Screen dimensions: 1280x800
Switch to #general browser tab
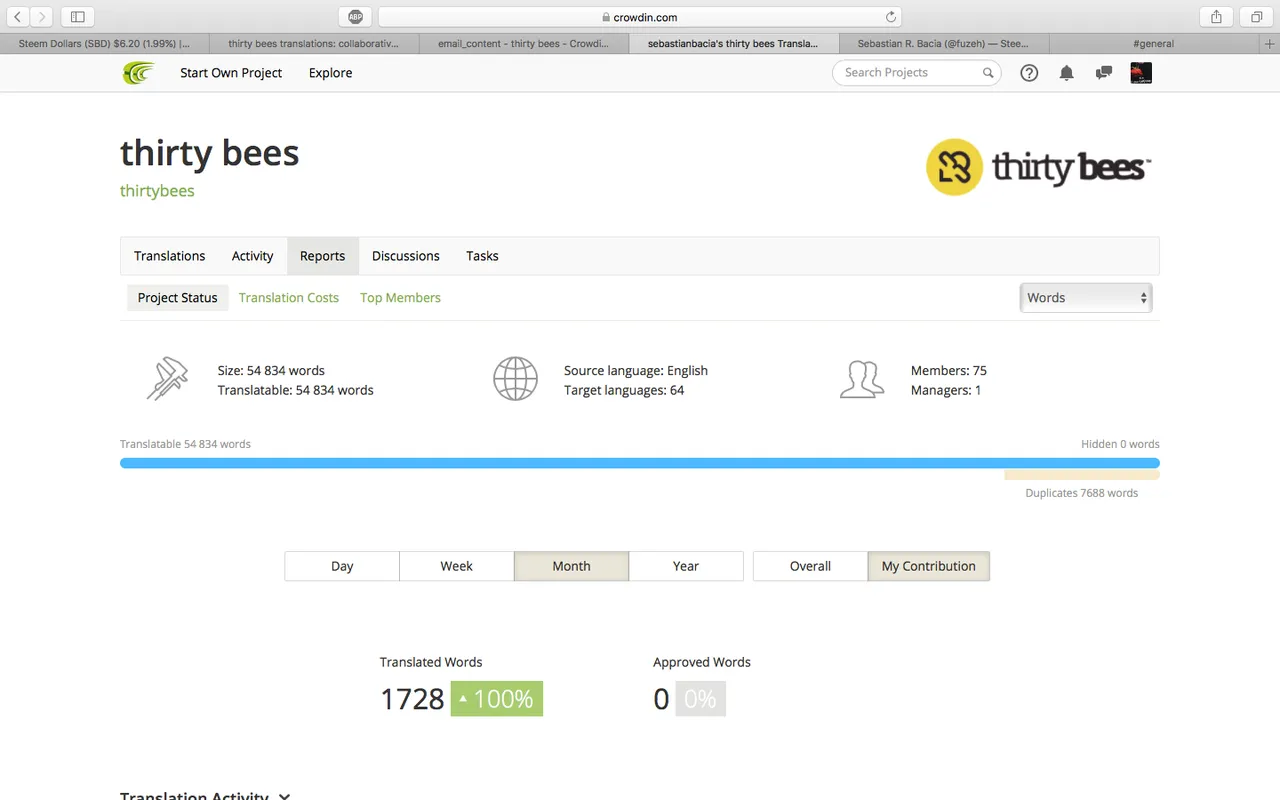pos(1154,44)
